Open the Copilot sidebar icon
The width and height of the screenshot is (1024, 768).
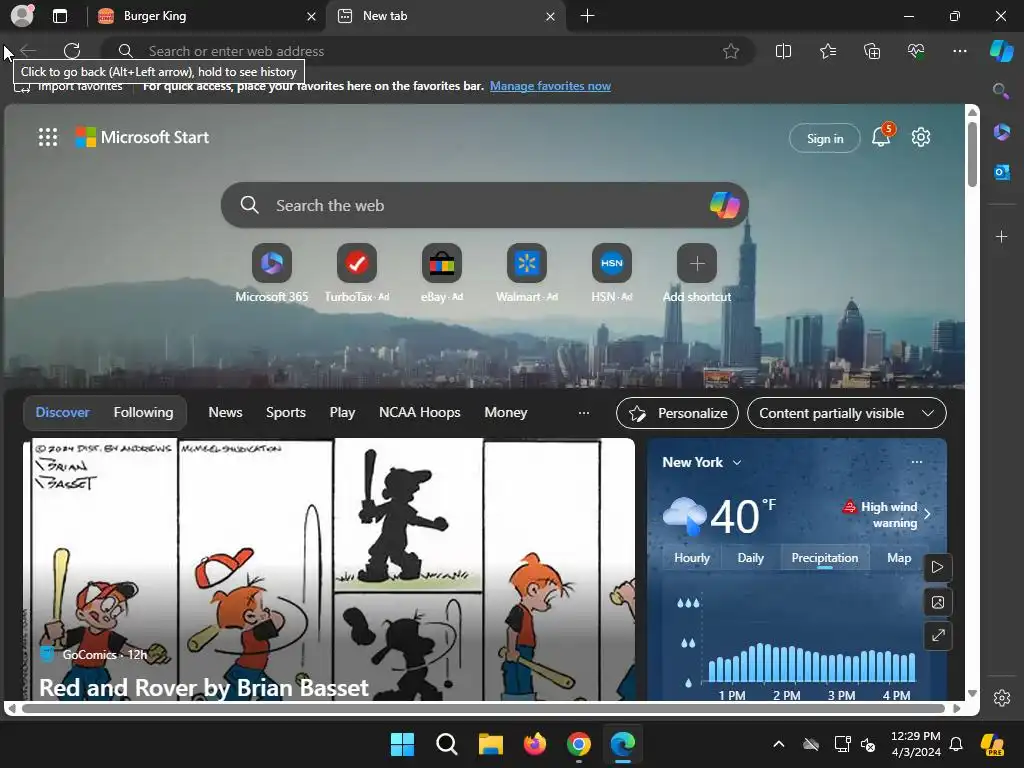coord(1001,51)
